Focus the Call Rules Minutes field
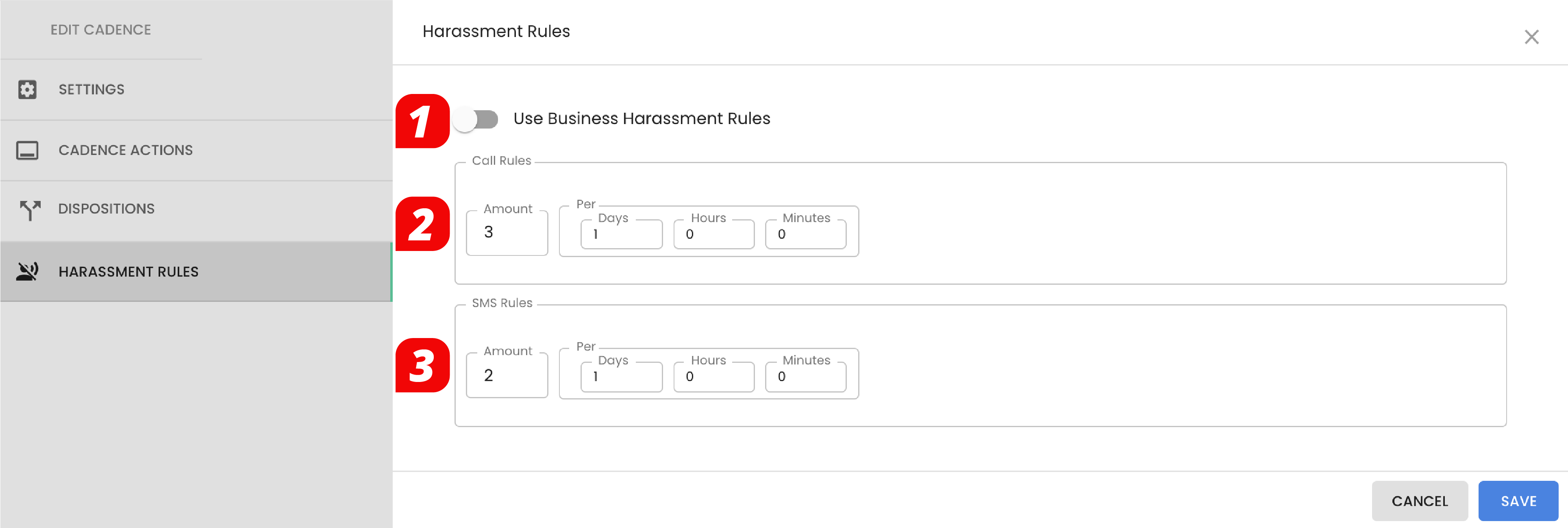The height and width of the screenshot is (528, 1568). click(x=805, y=234)
